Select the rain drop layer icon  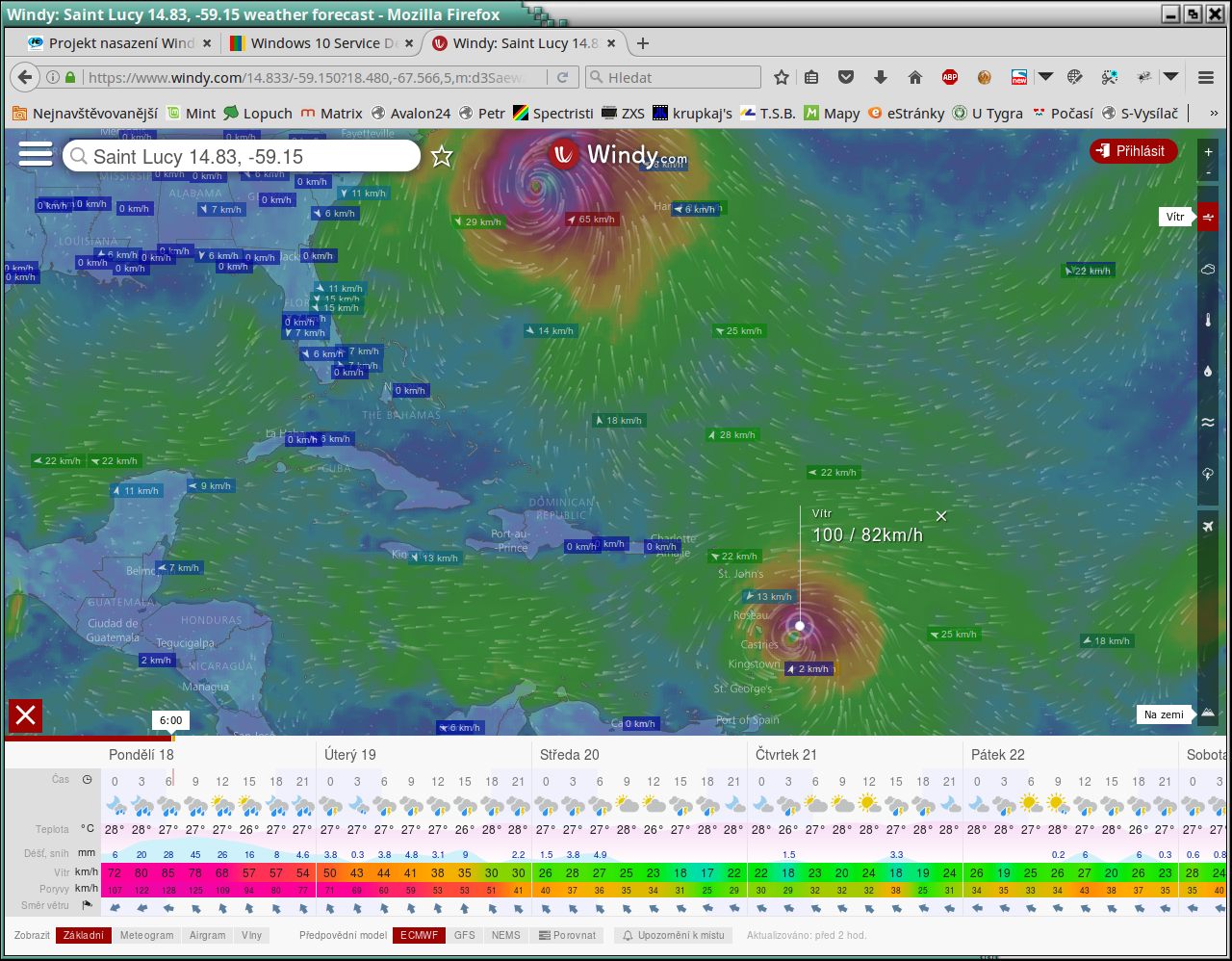[x=1209, y=372]
